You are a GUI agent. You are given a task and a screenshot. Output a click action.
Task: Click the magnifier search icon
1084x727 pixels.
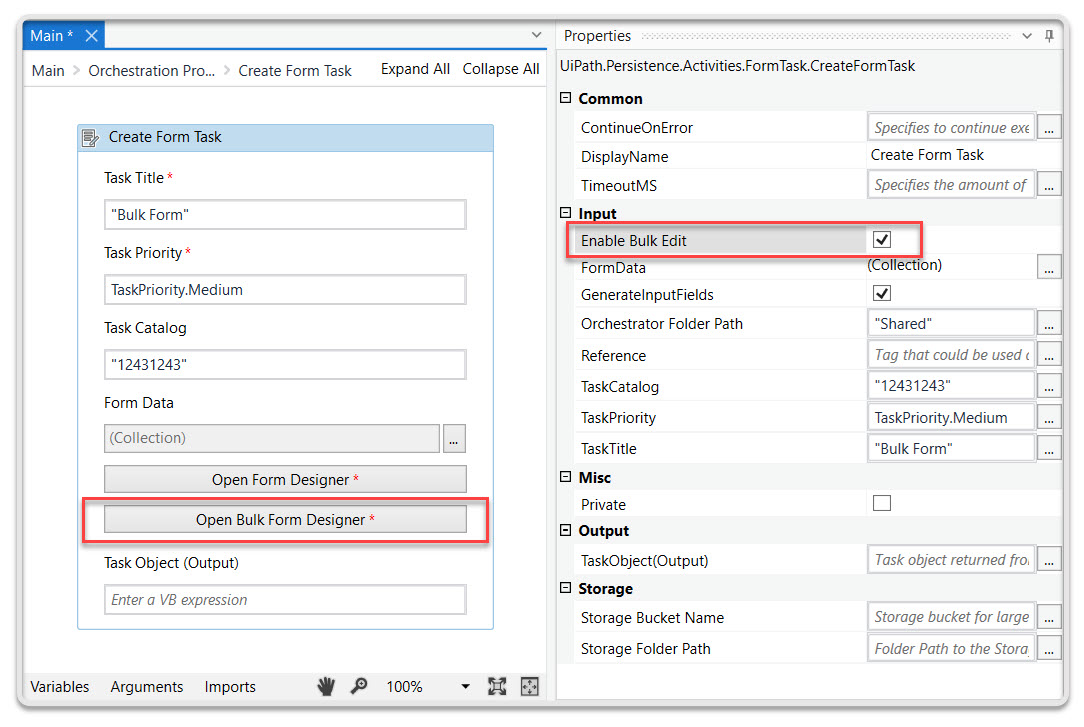tap(359, 686)
